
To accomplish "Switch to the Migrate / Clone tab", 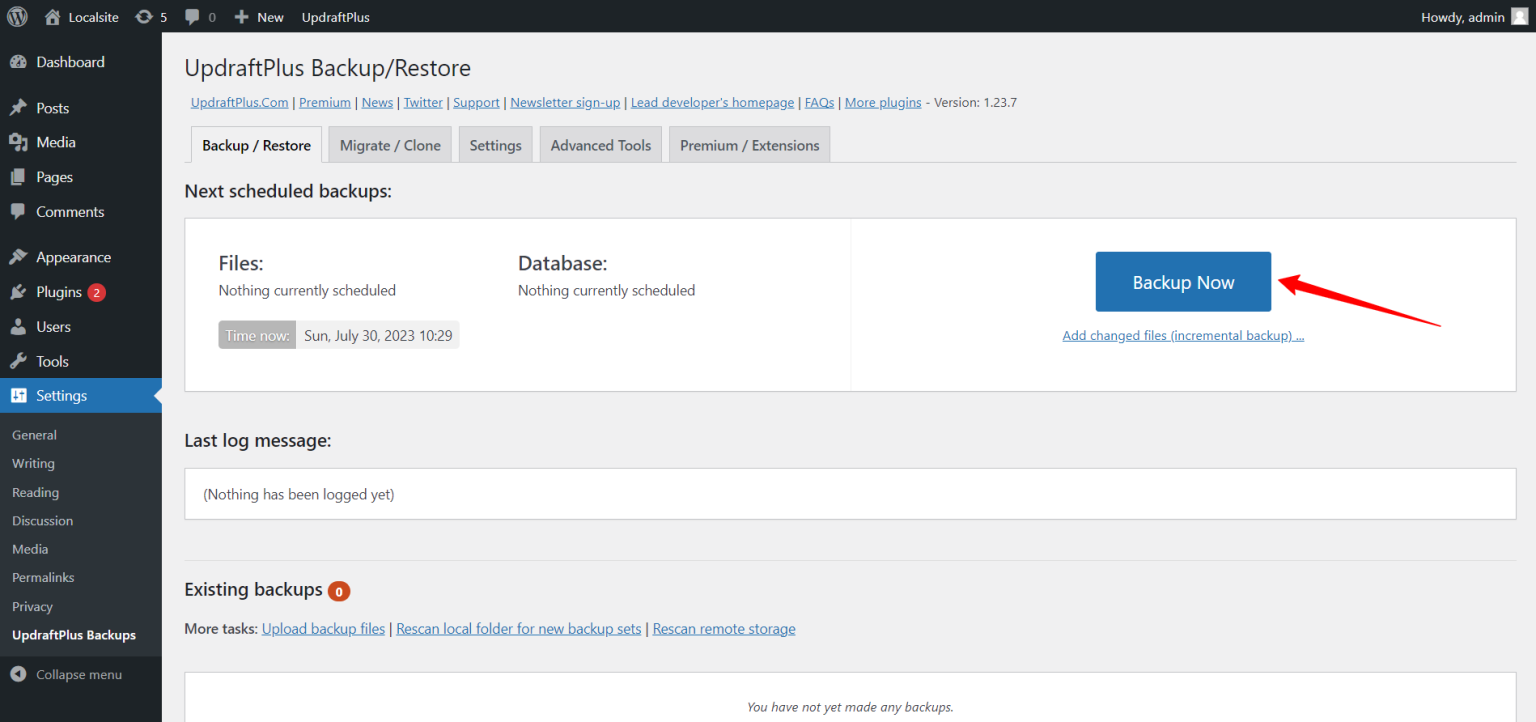I will [x=389, y=144].
